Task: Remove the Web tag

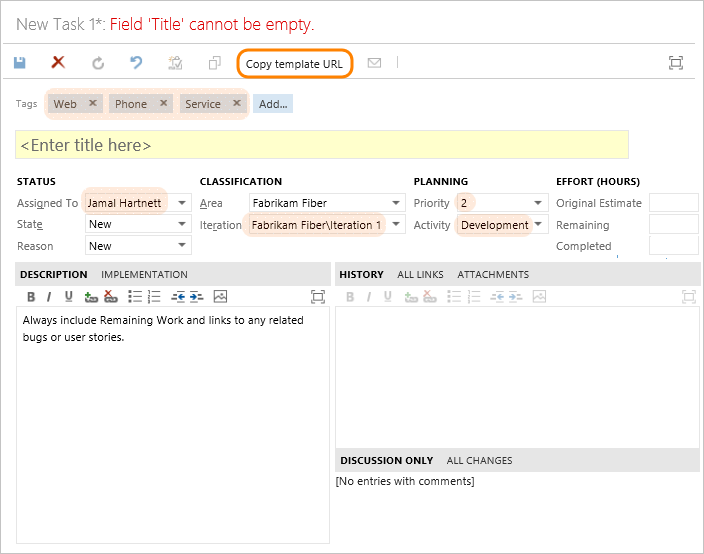Action: click(92, 103)
